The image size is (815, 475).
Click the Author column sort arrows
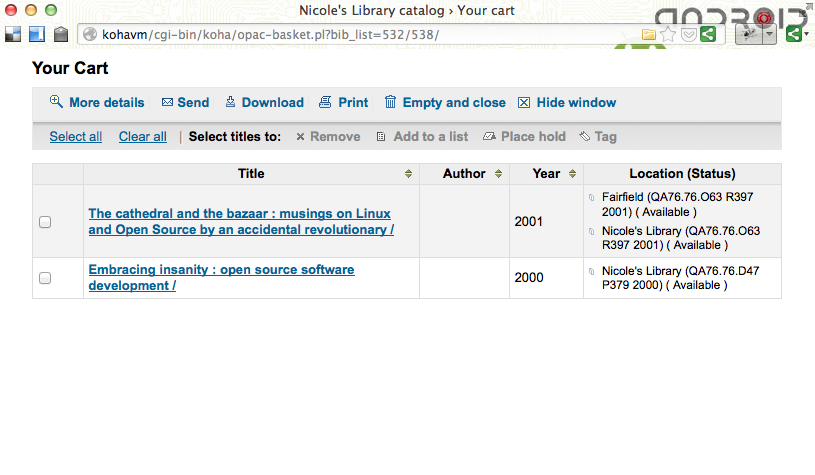[x=498, y=174]
